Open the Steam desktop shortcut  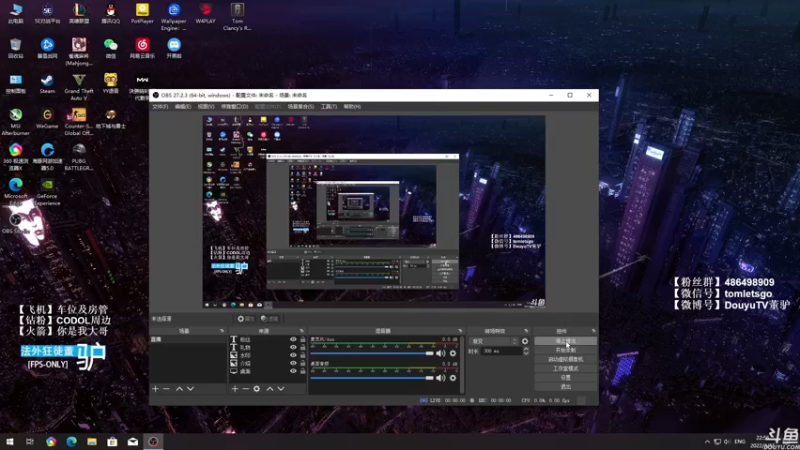point(47,84)
